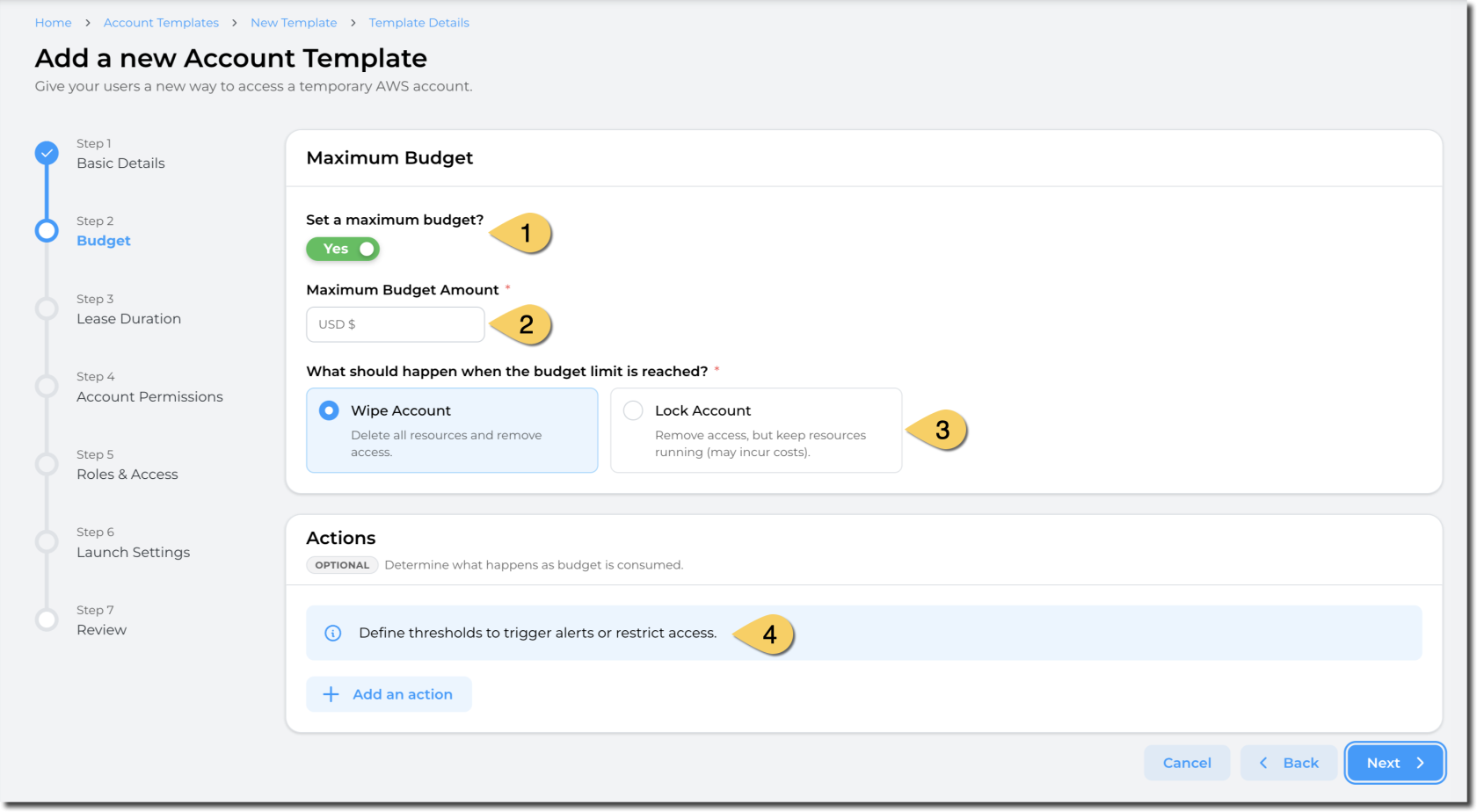Click the Step 2 Budget circle indicator
Image resolution: width=1477 pixels, height=812 pixels.
[47, 231]
